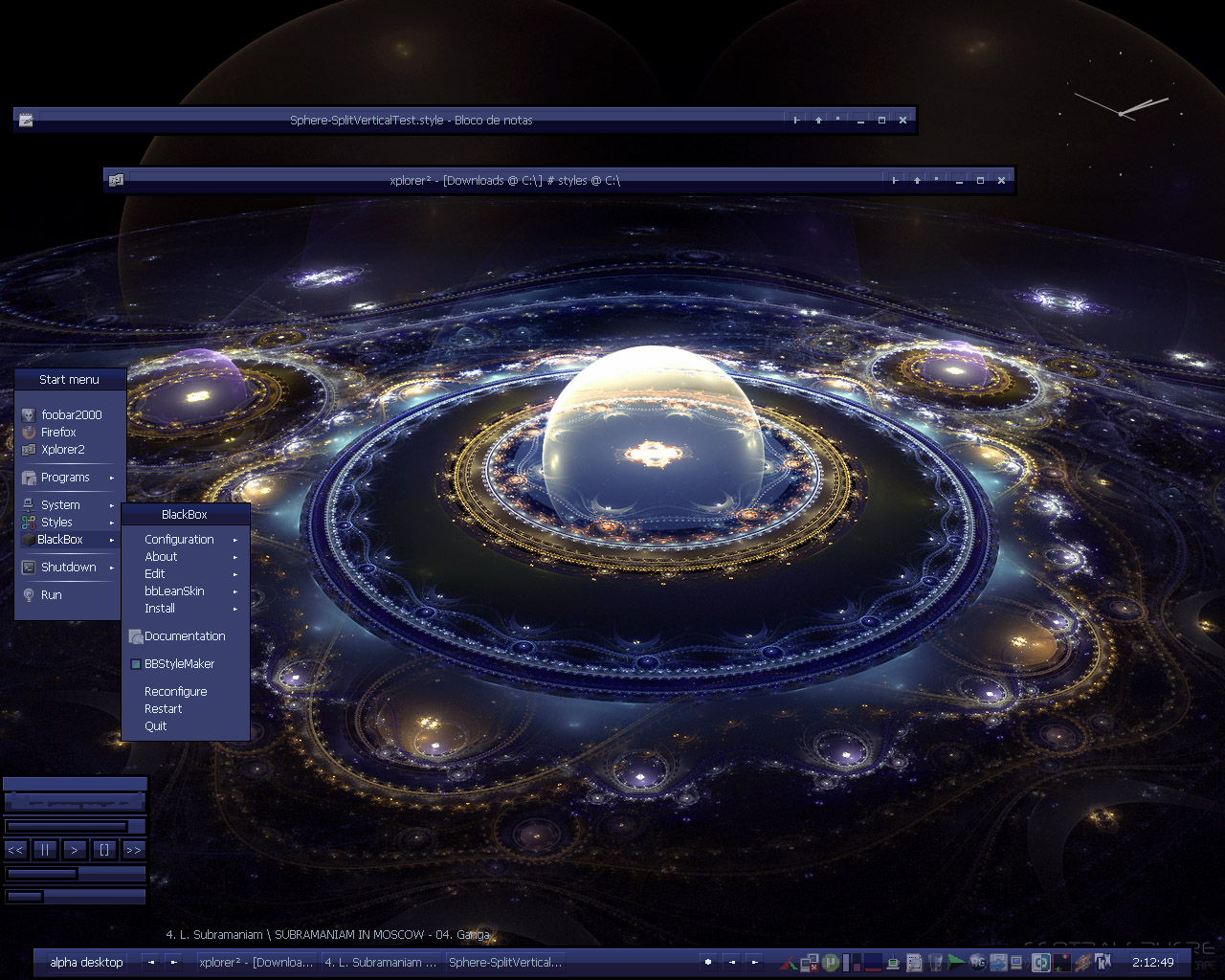This screenshot has width=1225, height=980.
Task: Click the Run entry in Start menu
Action: 71,594
